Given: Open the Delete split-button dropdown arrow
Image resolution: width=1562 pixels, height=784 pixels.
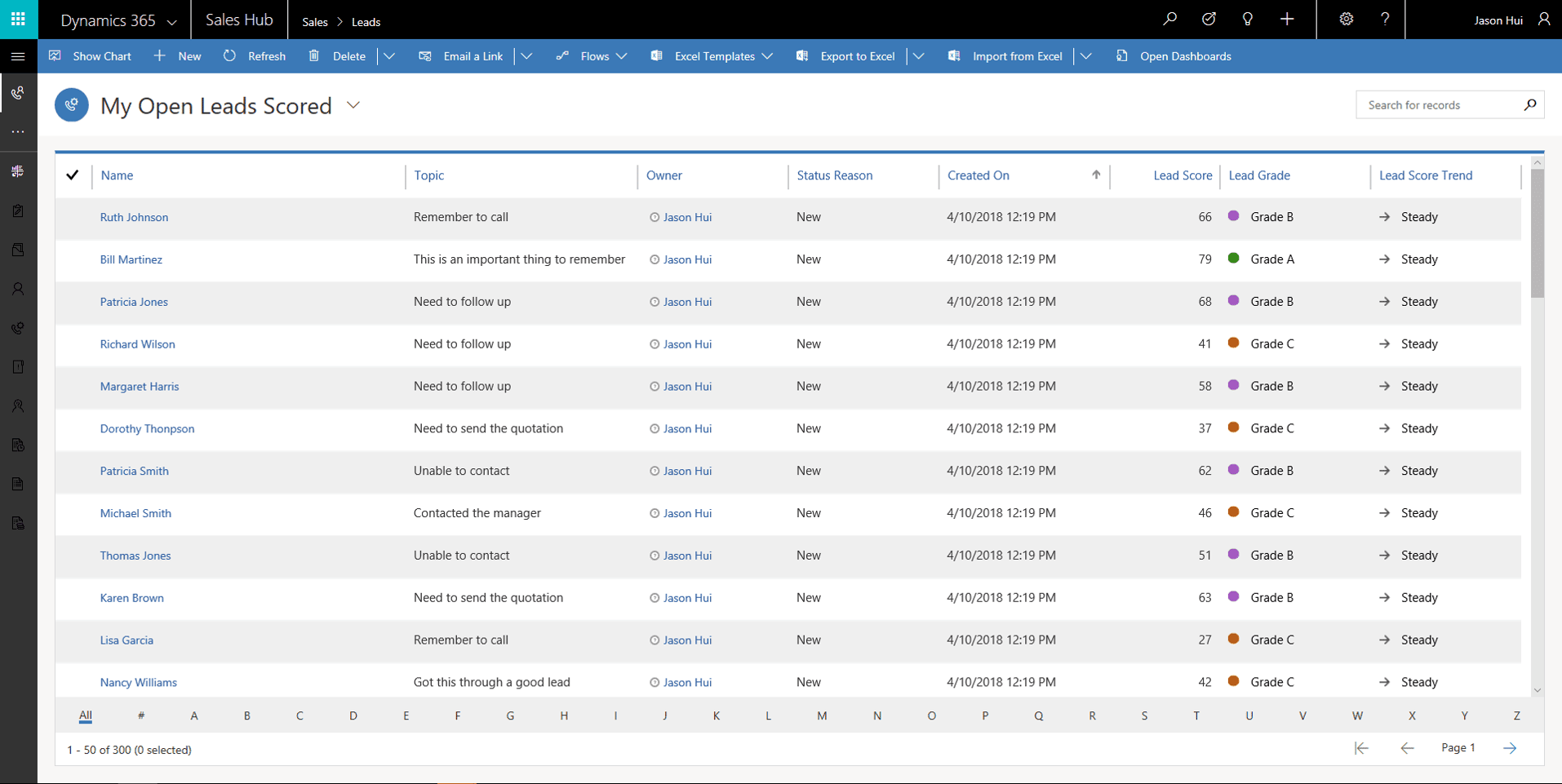Looking at the screenshot, I should click(389, 56).
